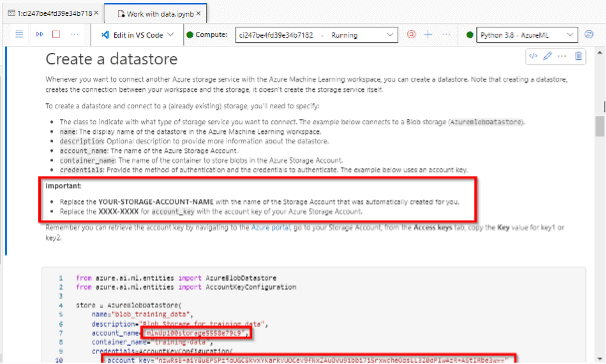The height and width of the screenshot is (364, 606).
Task: Click the account_key value in code line 10
Action: tap(331, 360)
